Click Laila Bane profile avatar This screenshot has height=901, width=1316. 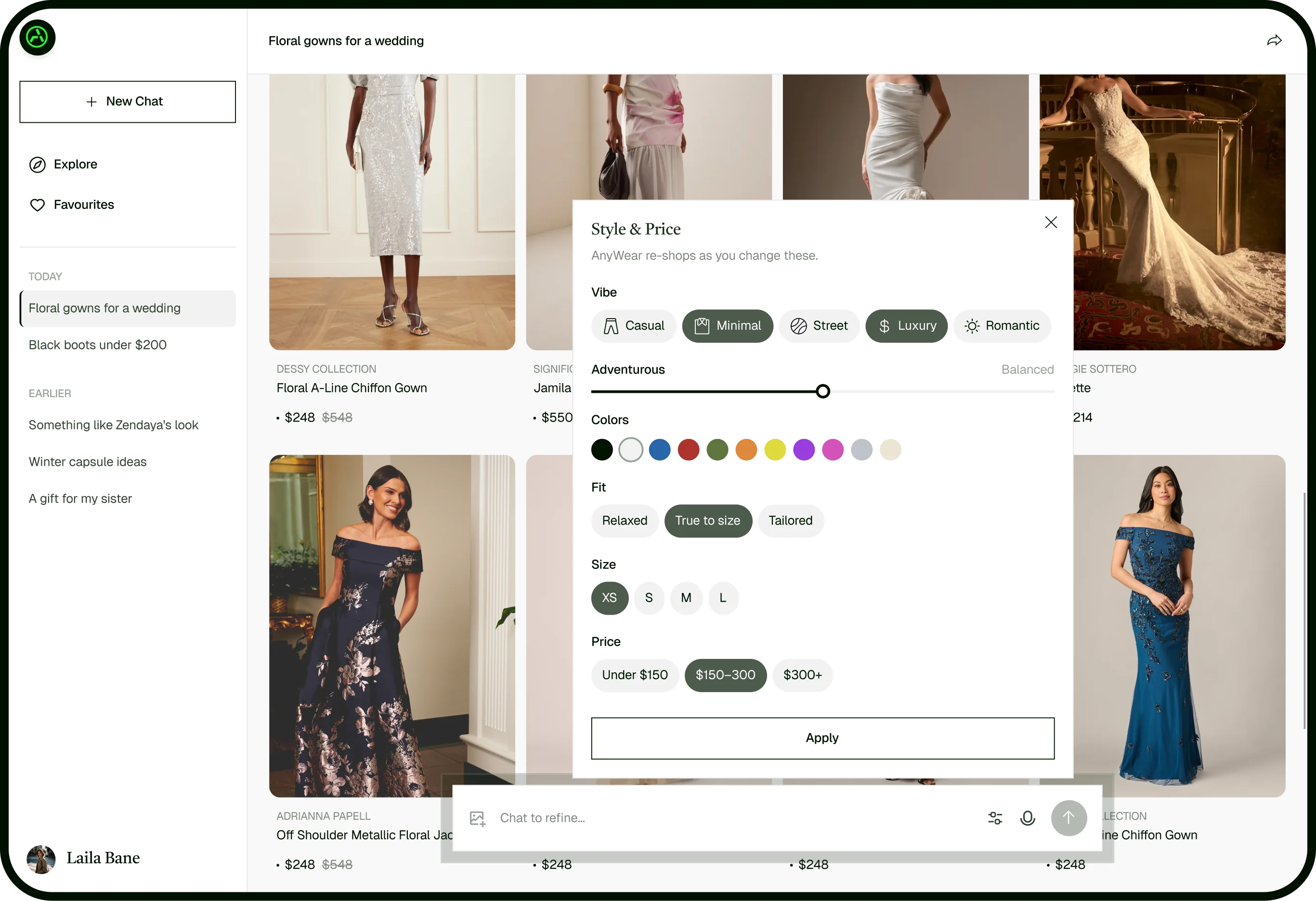coord(41,859)
